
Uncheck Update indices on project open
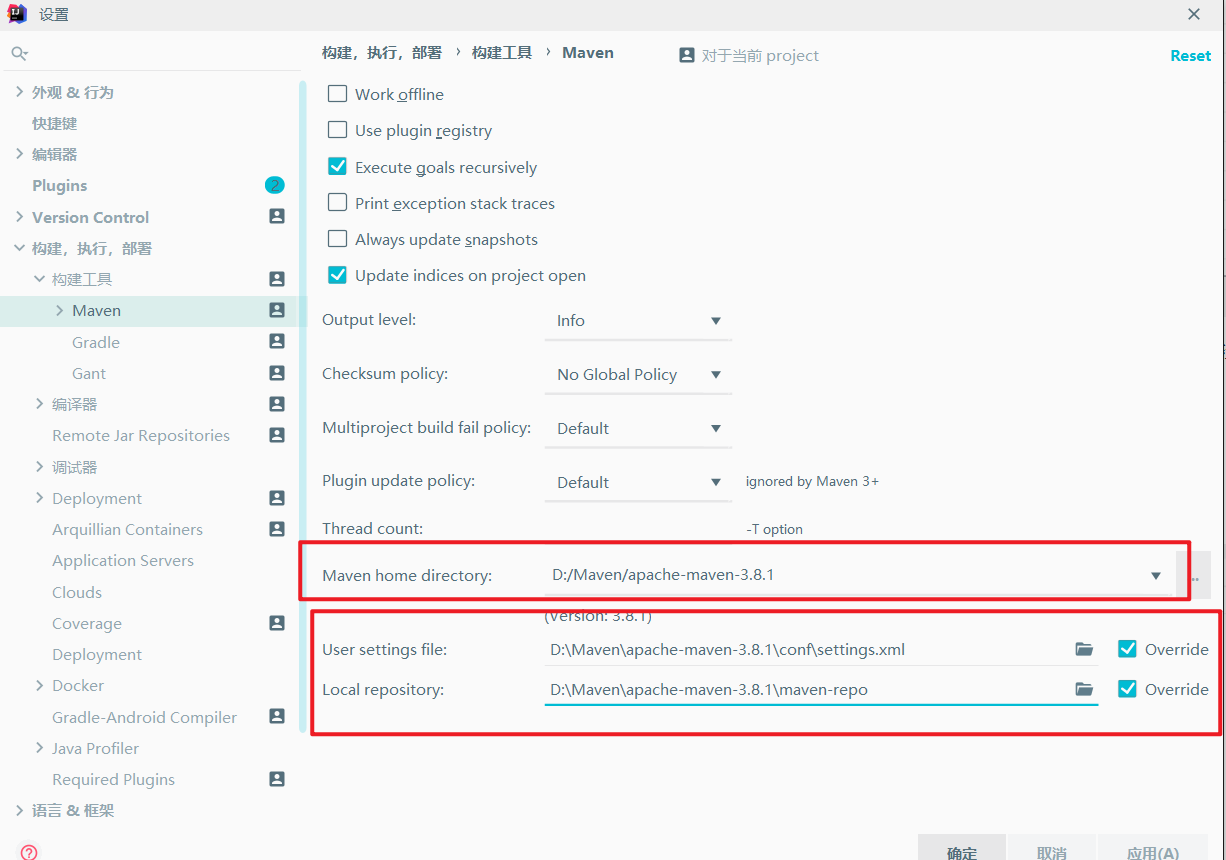(x=338, y=275)
